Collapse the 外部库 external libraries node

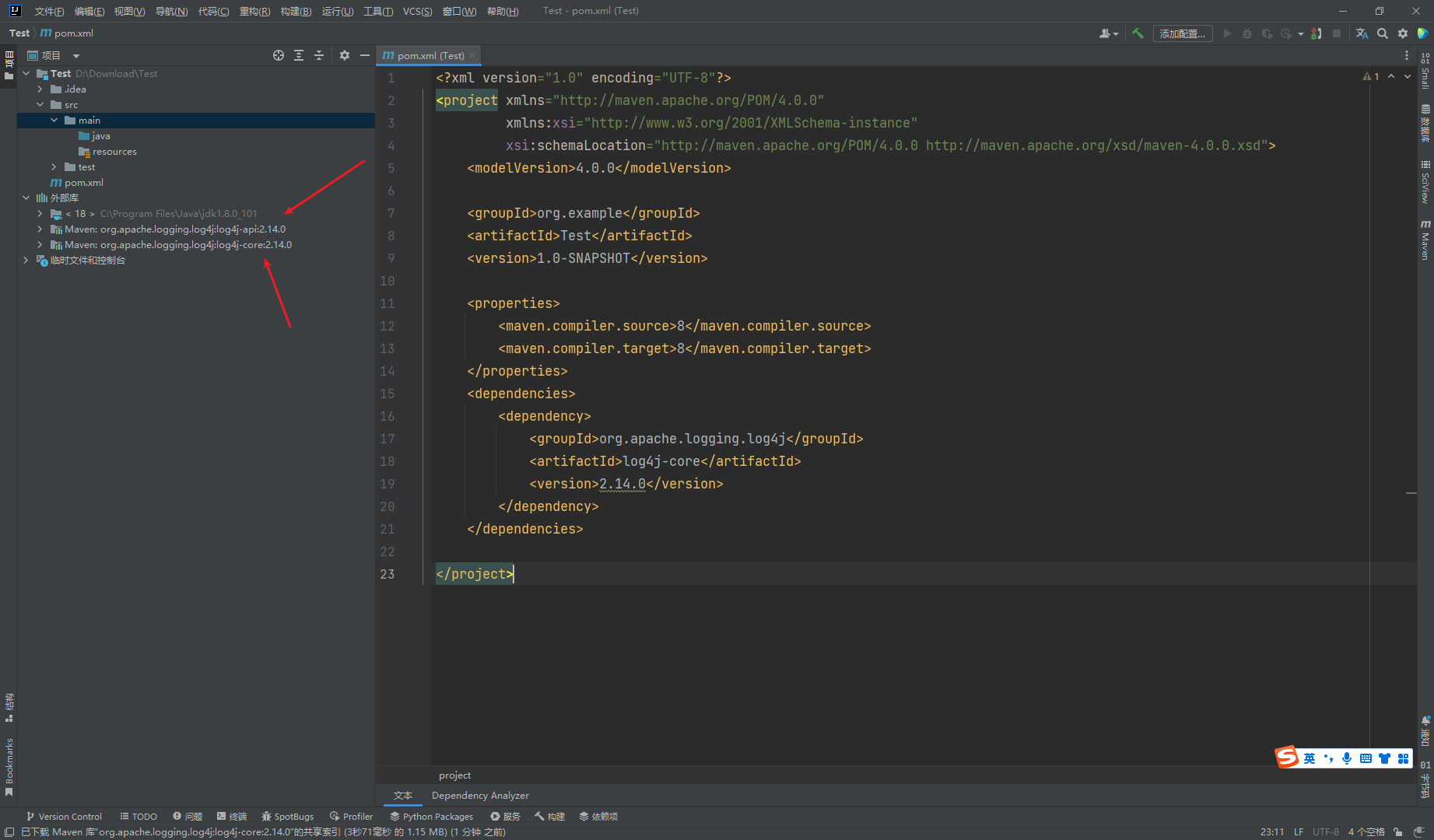click(x=26, y=198)
